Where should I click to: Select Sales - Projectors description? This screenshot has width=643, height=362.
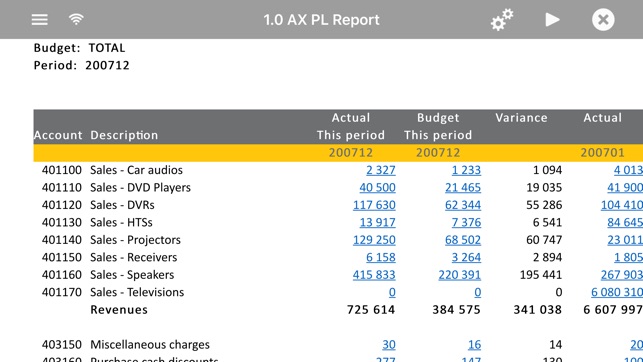pyautogui.click(x=135, y=239)
